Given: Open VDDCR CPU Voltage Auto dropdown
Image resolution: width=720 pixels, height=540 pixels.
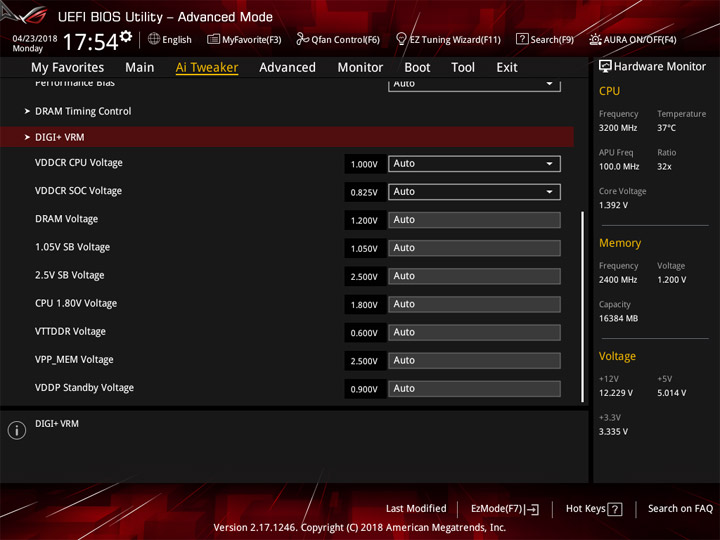Looking at the screenshot, I should click(x=474, y=163).
